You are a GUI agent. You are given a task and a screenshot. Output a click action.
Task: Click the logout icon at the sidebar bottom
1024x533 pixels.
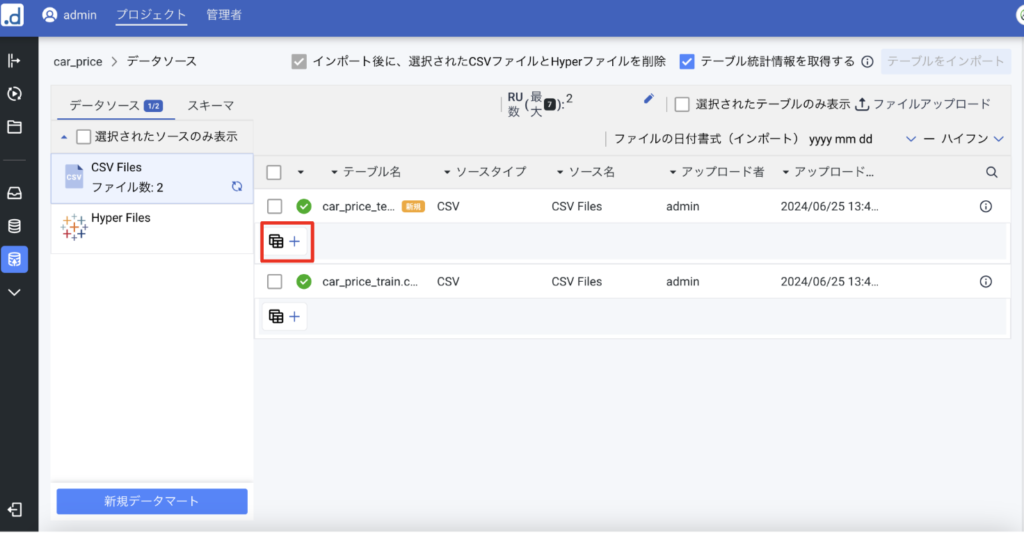(x=14, y=509)
